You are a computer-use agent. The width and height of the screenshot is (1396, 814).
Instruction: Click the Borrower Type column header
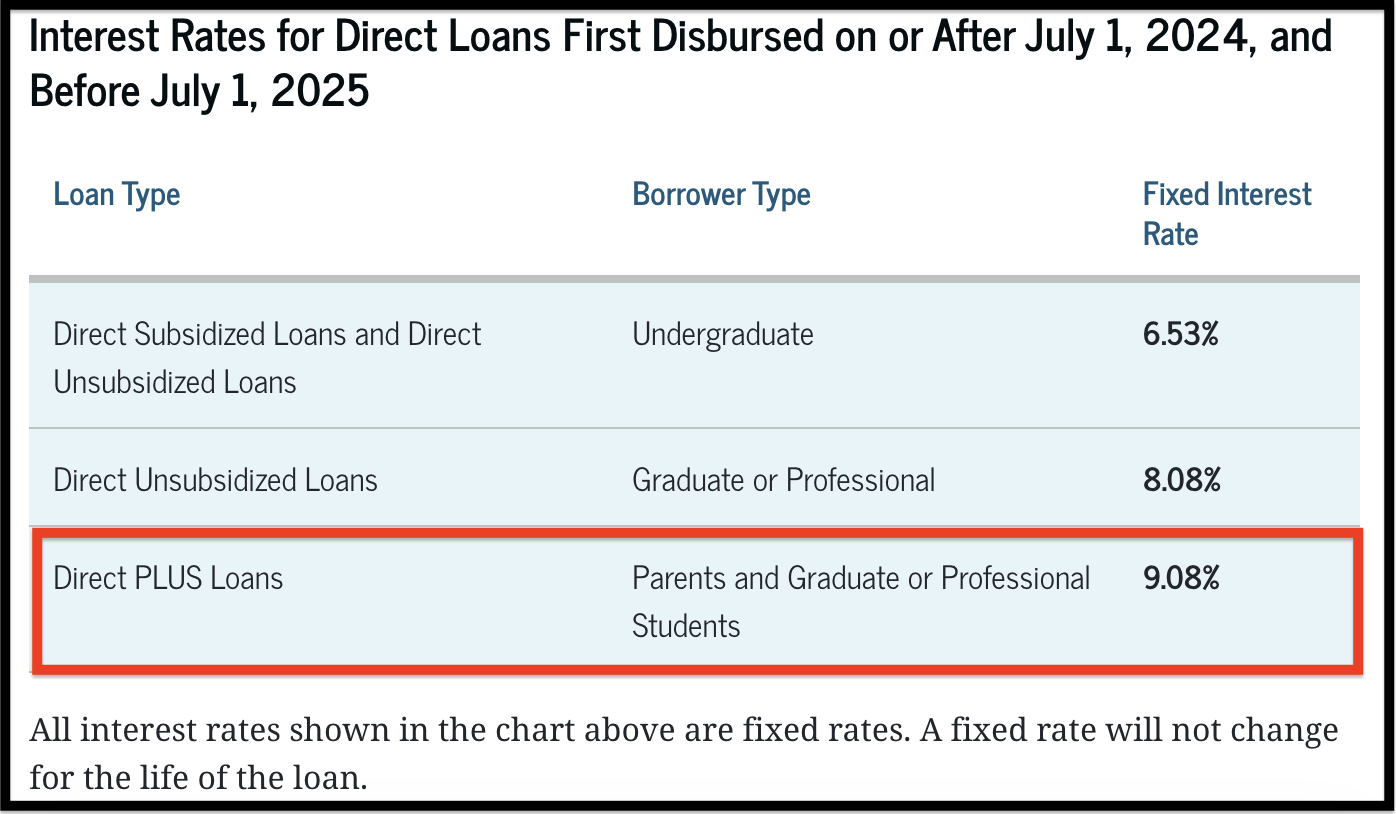pos(721,194)
